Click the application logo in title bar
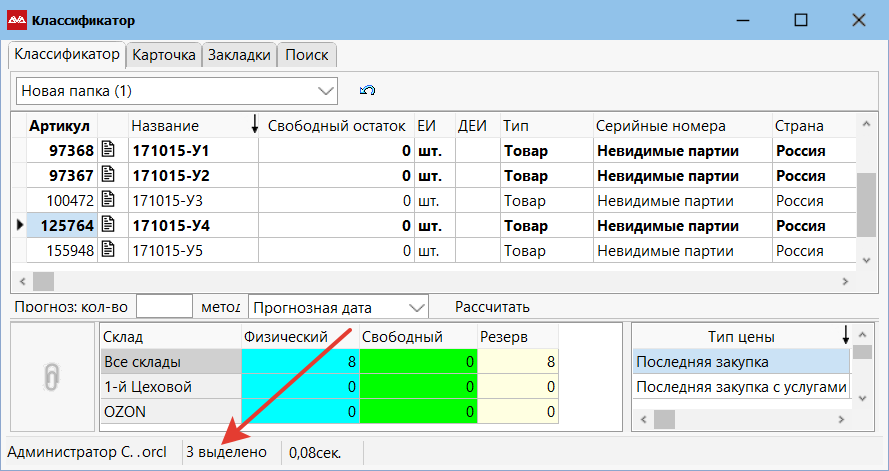Viewport: 889px width, 471px height. pyautogui.click(x=17, y=20)
